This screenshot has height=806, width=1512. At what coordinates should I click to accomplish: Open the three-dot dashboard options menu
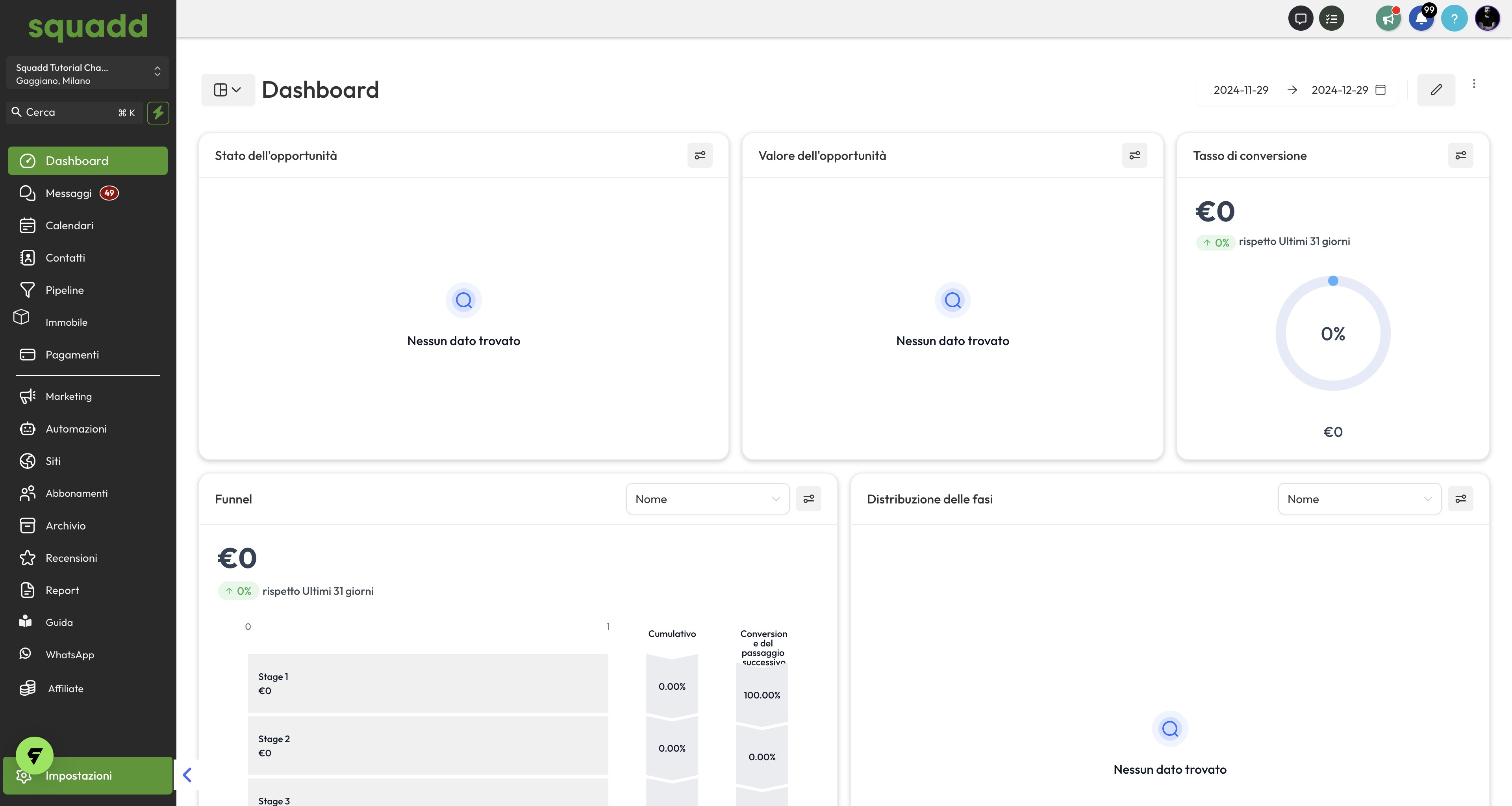[1474, 84]
